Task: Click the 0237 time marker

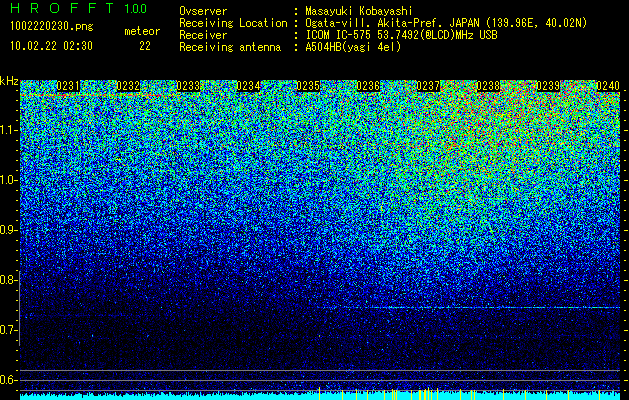Action: tap(428, 86)
